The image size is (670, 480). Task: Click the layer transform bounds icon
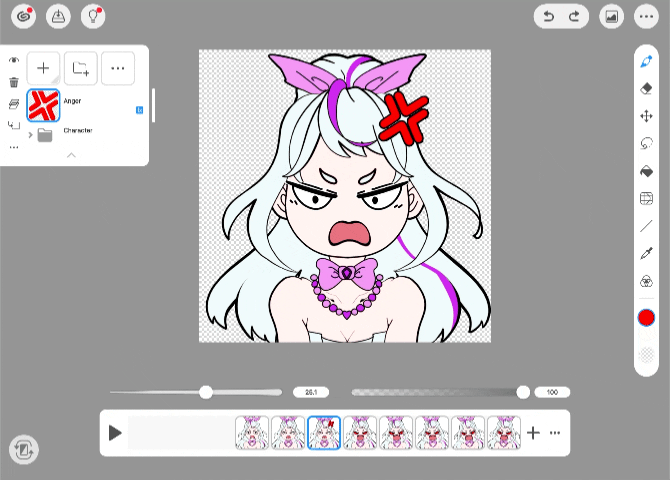14,125
